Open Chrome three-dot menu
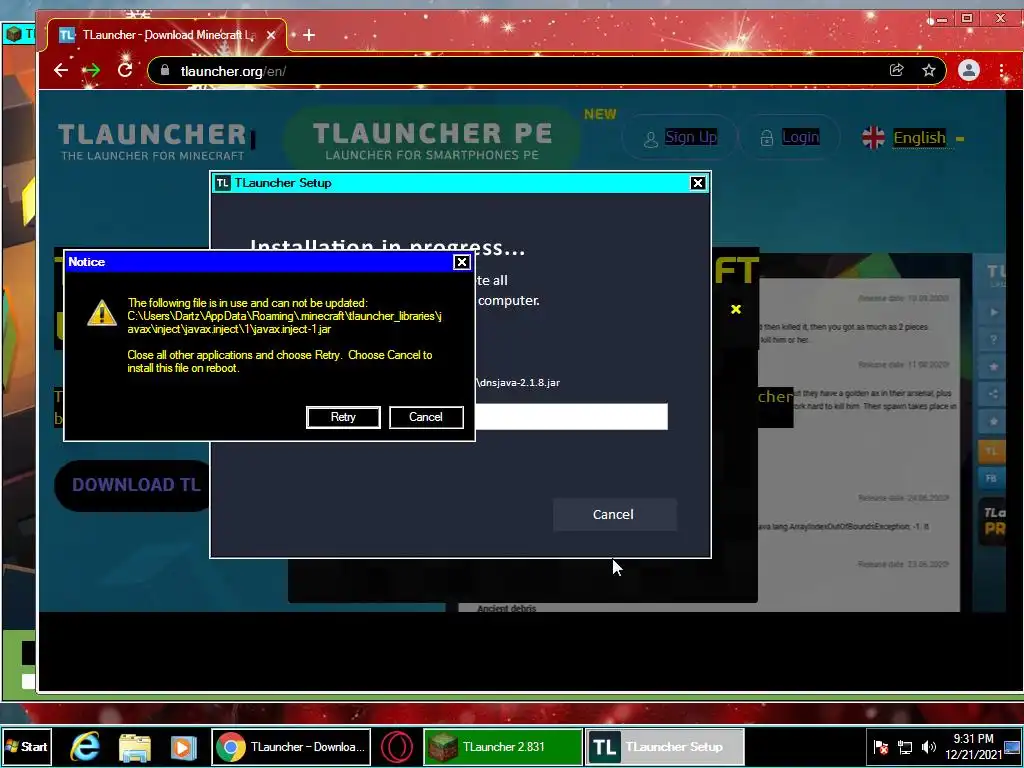Viewport: 1024px width, 768px height. pyautogui.click(x=1002, y=72)
